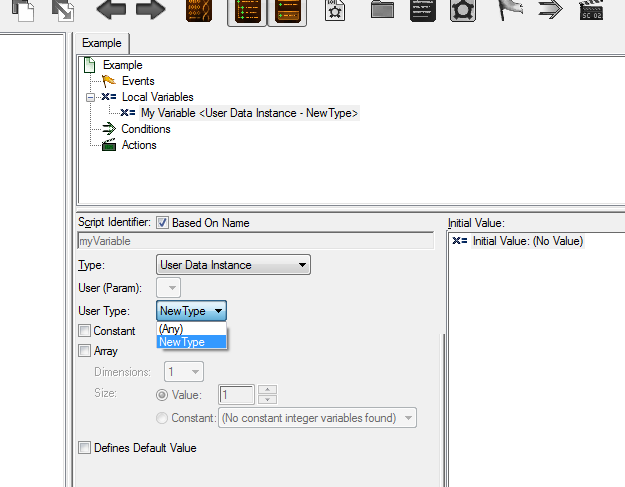The height and width of the screenshot is (487, 625).
Task: Choose (Any) from the User Type list
Action: coord(191,329)
